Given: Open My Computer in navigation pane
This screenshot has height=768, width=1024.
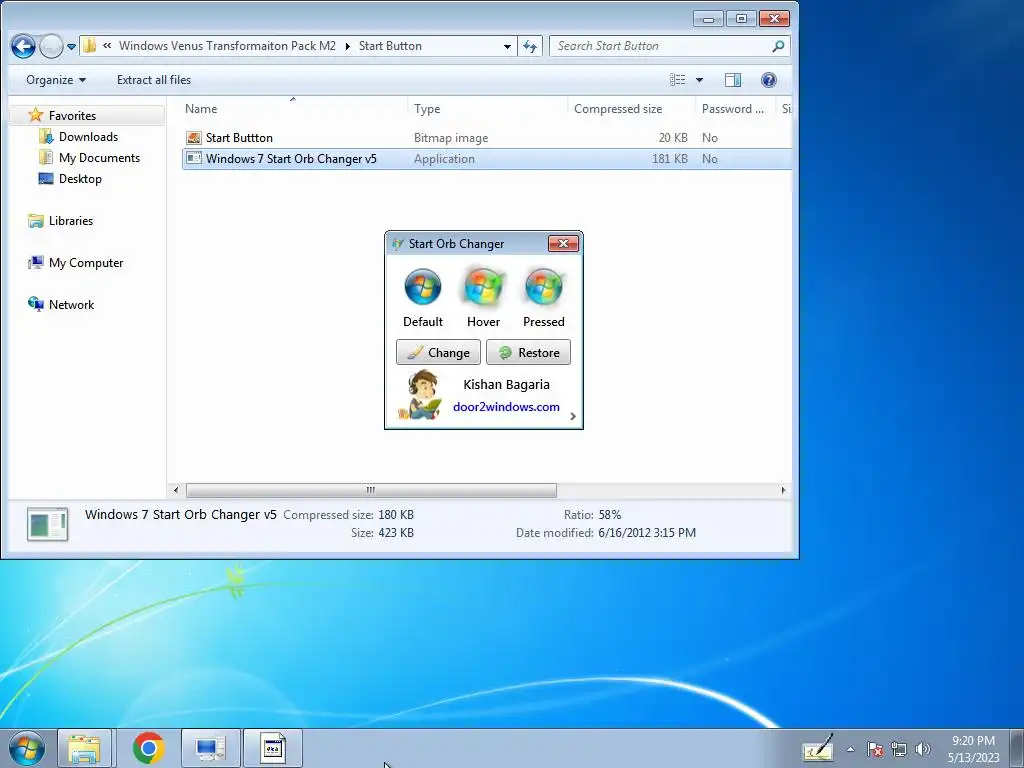Looking at the screenshot, I should (x=86, y=263).
